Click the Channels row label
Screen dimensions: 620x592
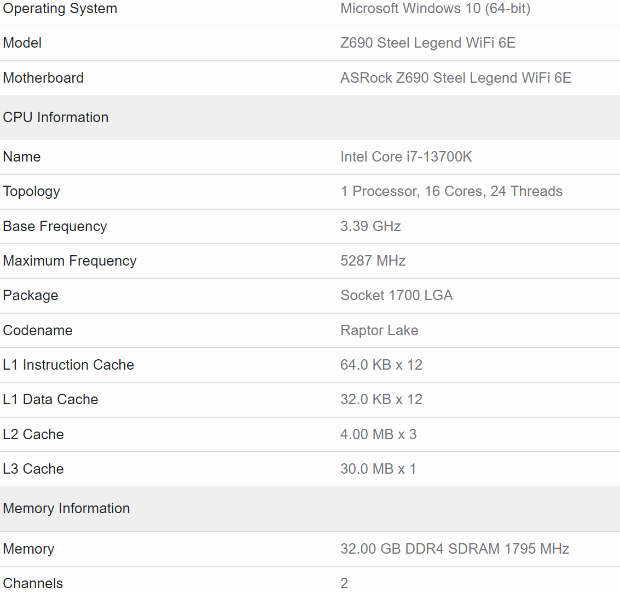pyautogui.click(x=33, y=583)
